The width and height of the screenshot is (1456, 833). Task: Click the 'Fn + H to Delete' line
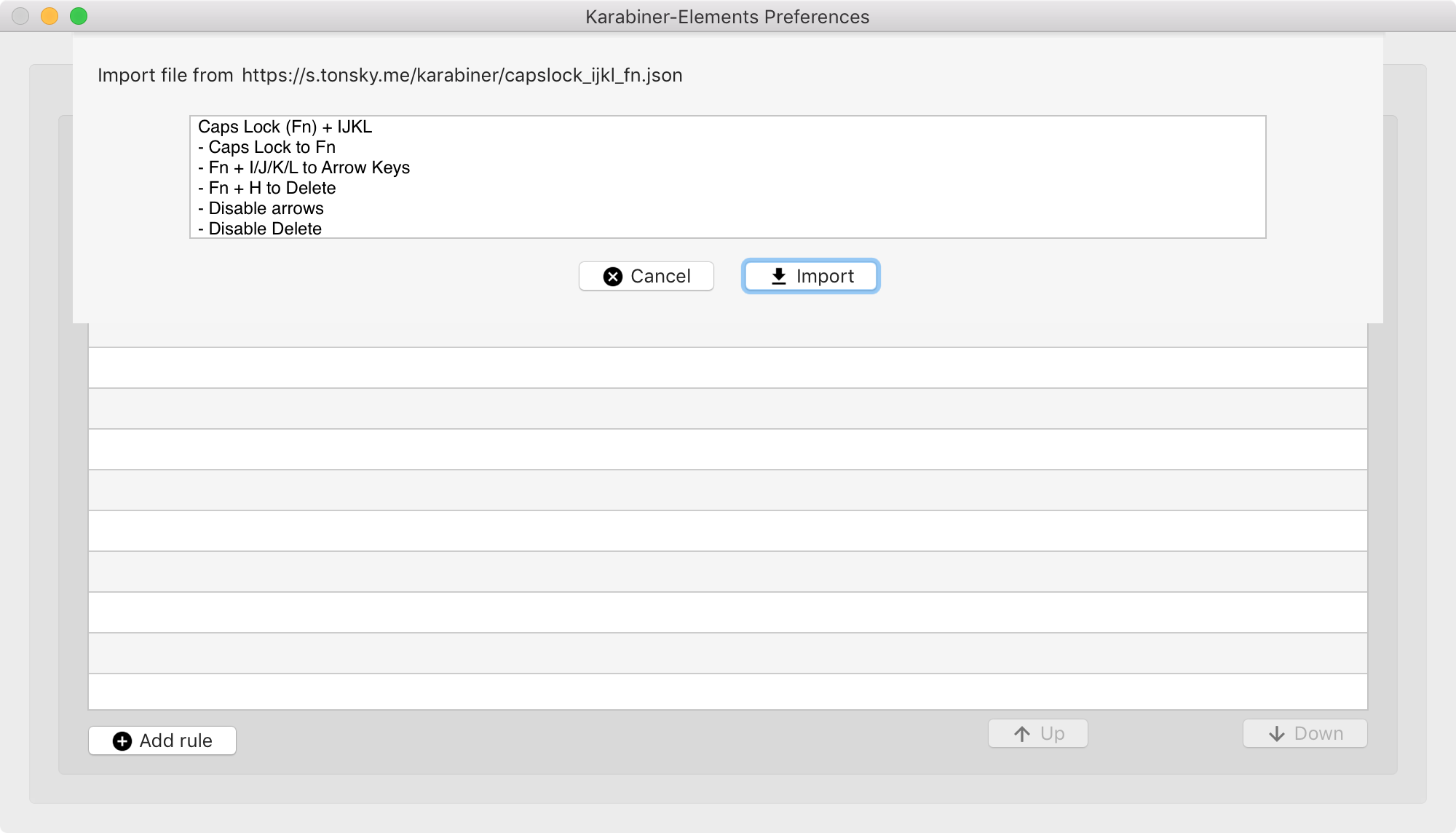click(x=267, y=188)
